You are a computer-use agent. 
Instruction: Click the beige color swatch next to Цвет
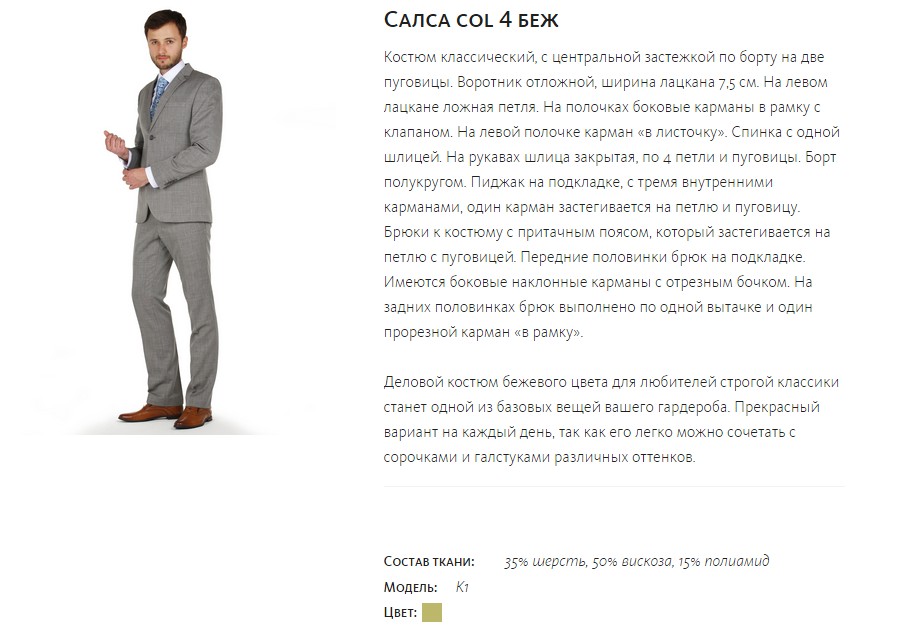point(432,613)
